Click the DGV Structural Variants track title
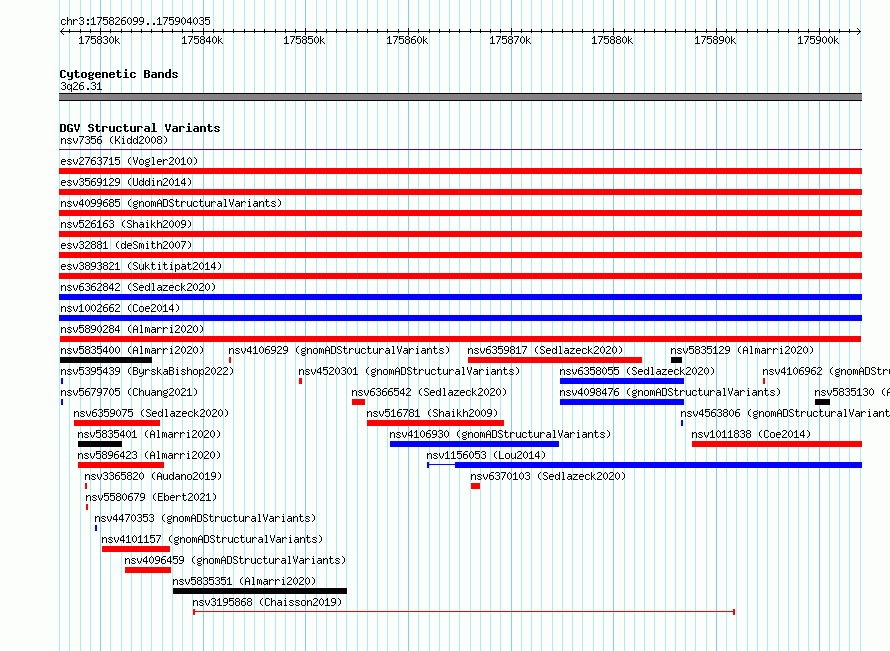The image size is (890, 651). tap(140, 128)
